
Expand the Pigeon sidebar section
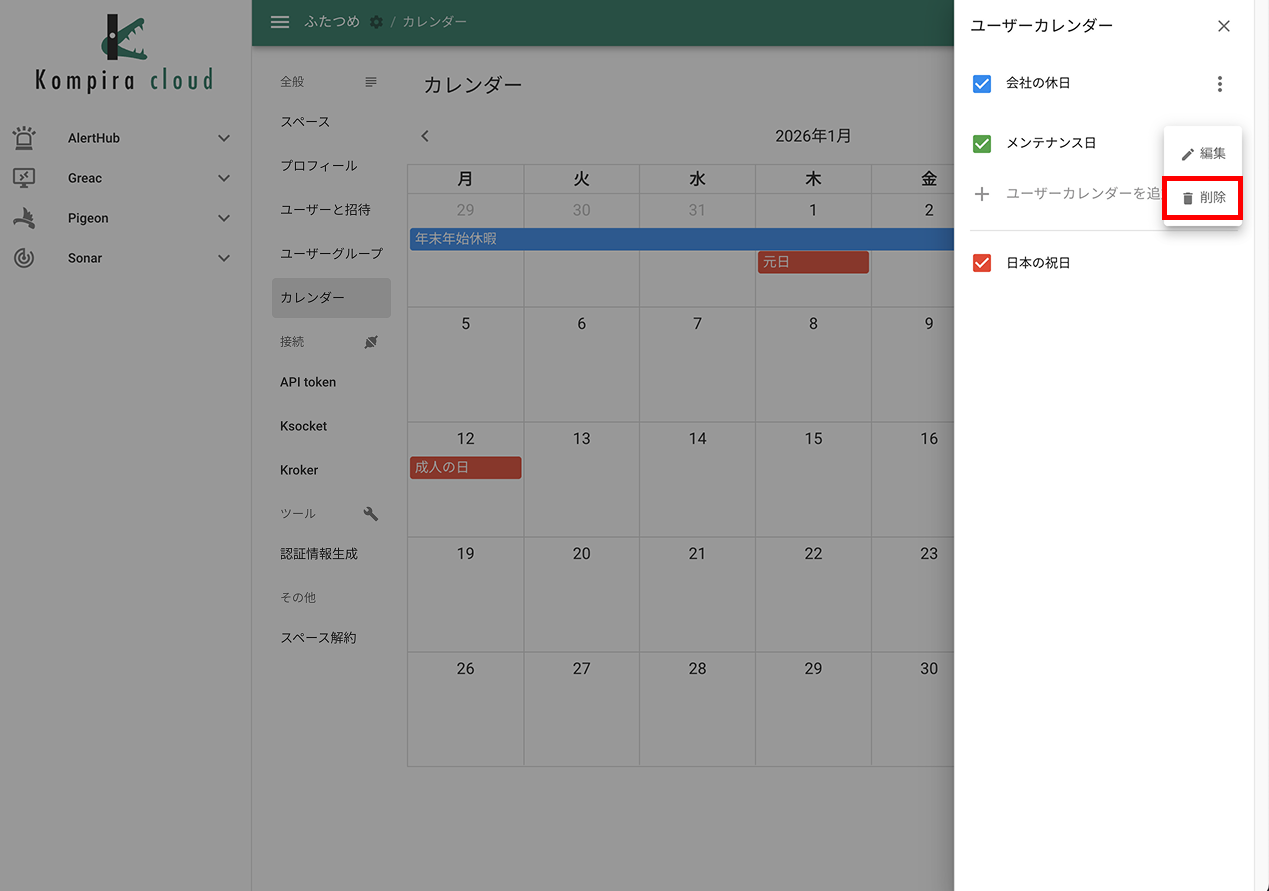tap(223, 217)
